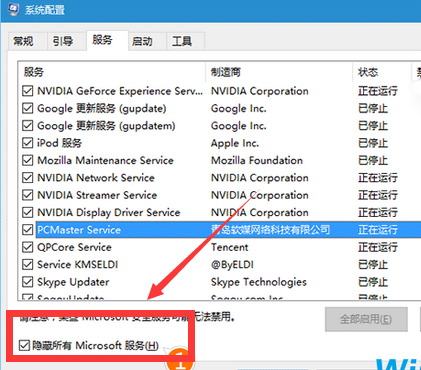
Task: Select the iPod 服务 name text
Action: (59, 143)
